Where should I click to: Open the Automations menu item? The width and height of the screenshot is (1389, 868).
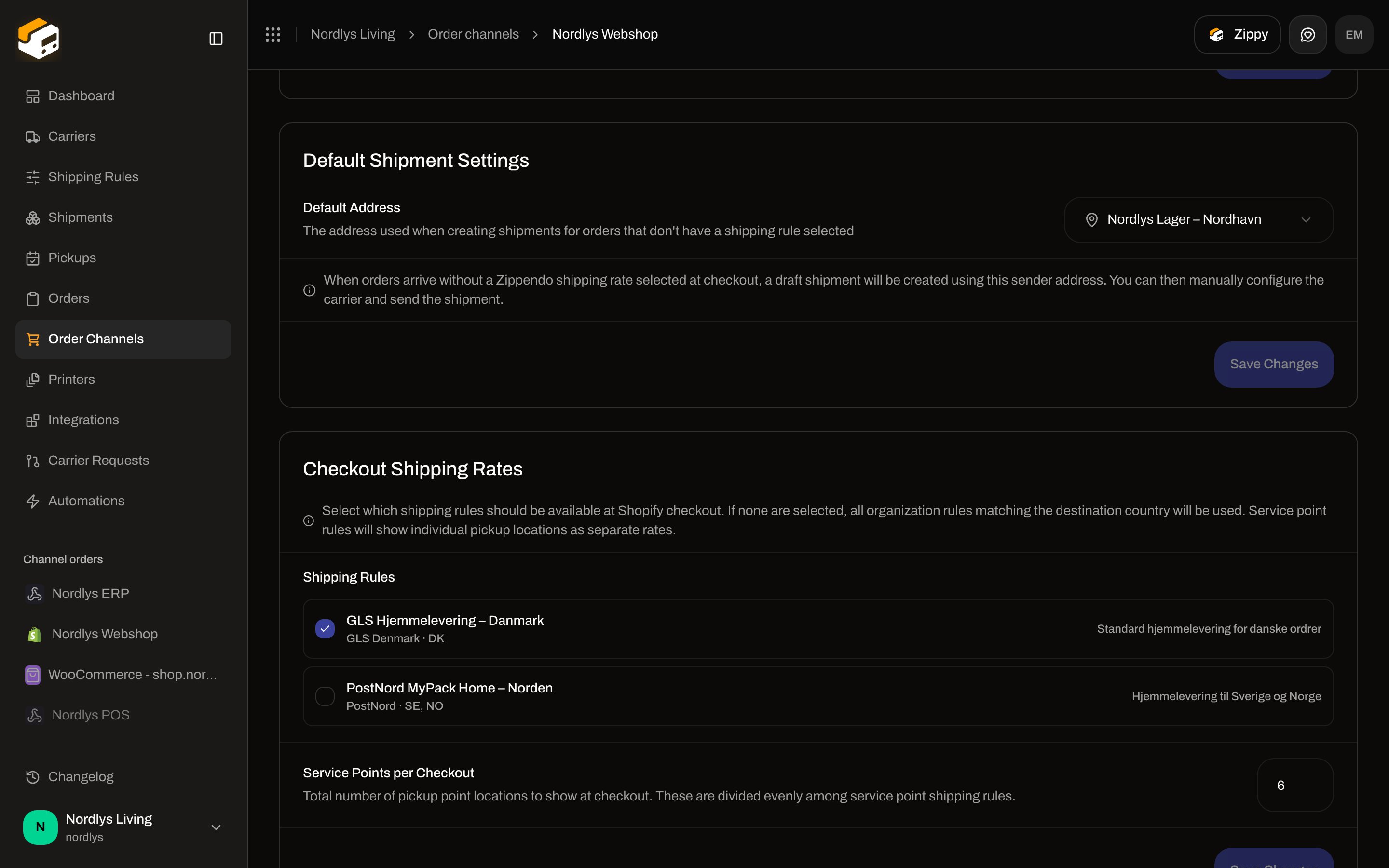[x=123, y=501]
